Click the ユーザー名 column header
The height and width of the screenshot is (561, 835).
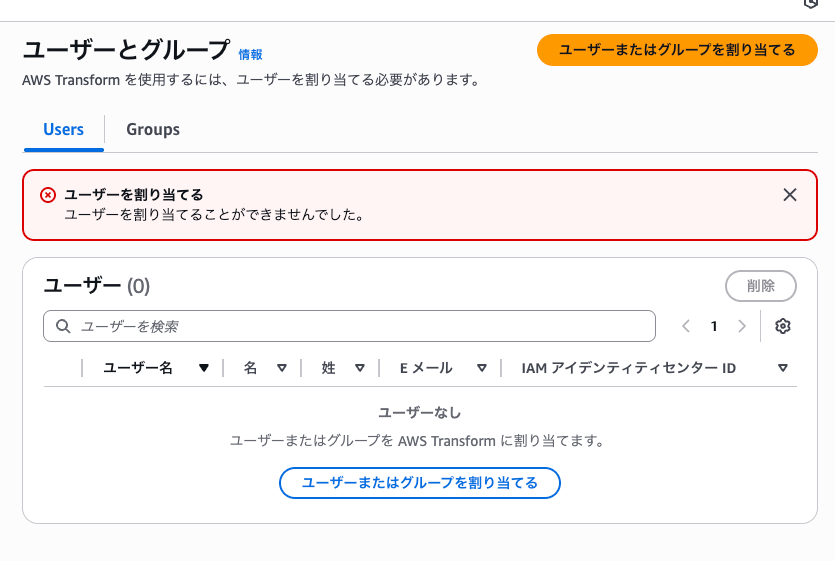tap(137, 368)
